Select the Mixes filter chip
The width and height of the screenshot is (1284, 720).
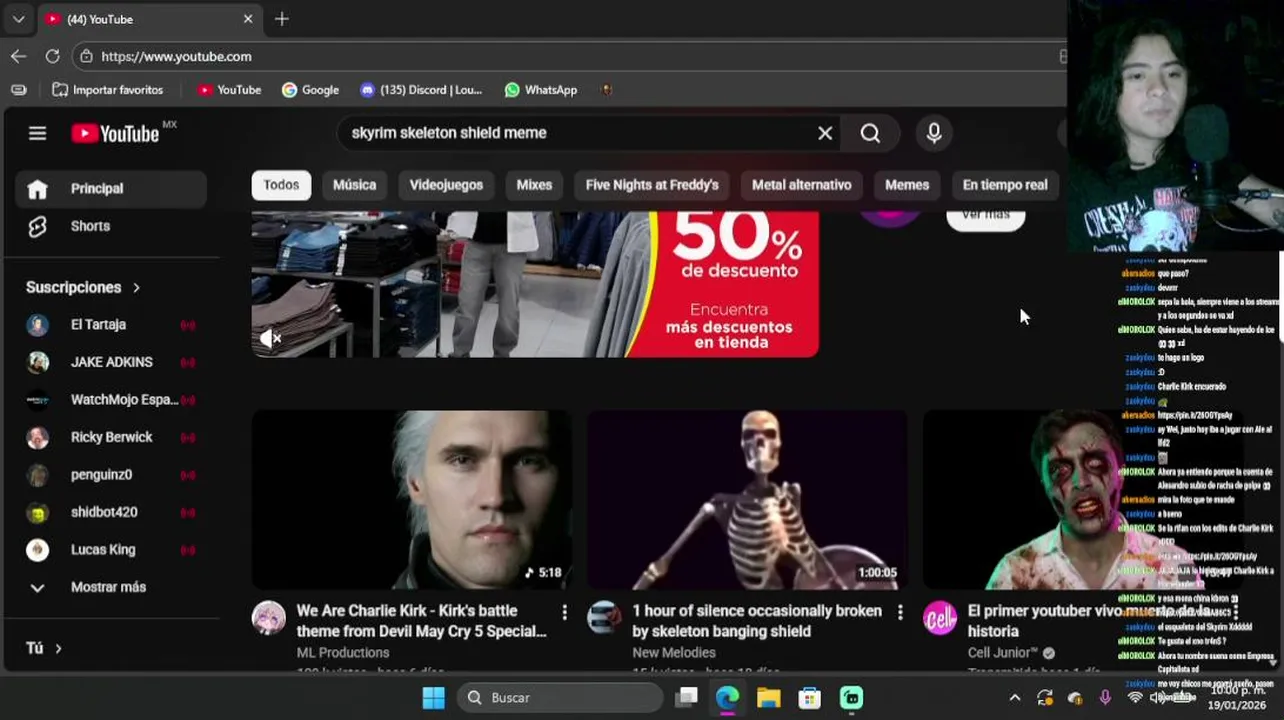(x=534, y=185)
